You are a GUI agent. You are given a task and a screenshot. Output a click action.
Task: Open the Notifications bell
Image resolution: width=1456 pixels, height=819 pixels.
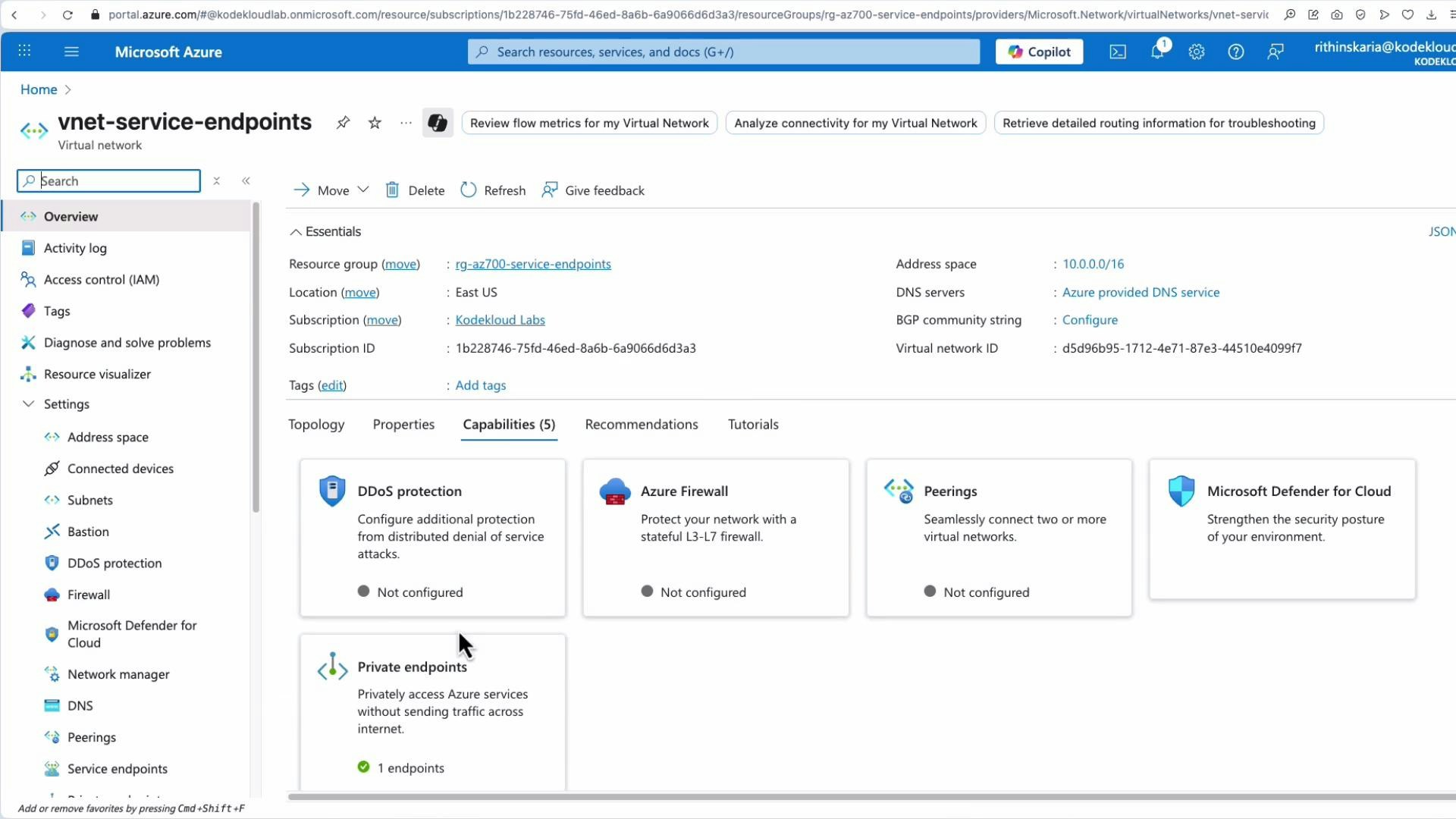point(1156,52)
